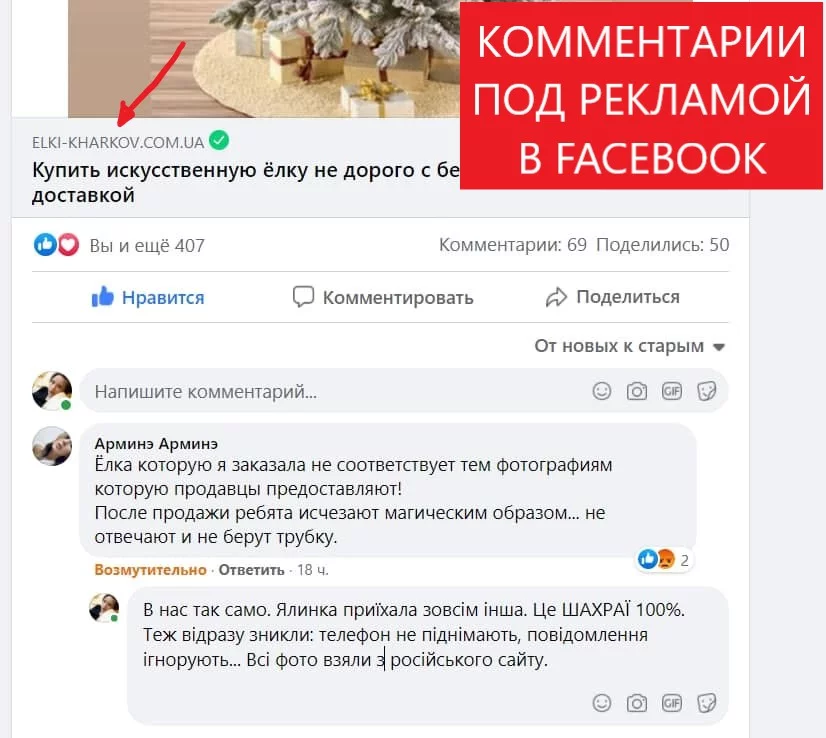Toggle the Возмутительно reaction on the comment
The height and width of the screenshot is (738, 826).
[150, 569]
